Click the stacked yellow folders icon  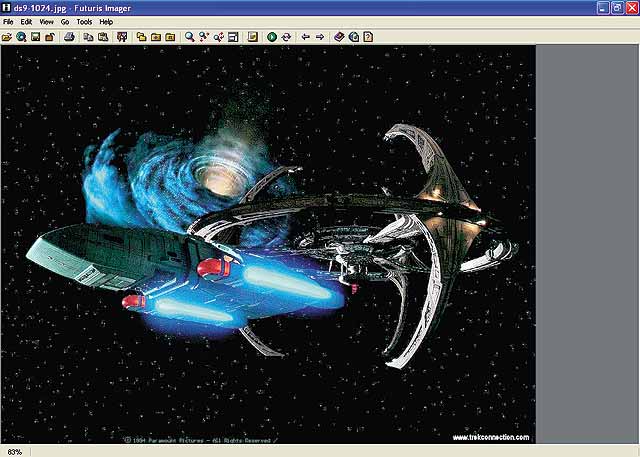141,37
